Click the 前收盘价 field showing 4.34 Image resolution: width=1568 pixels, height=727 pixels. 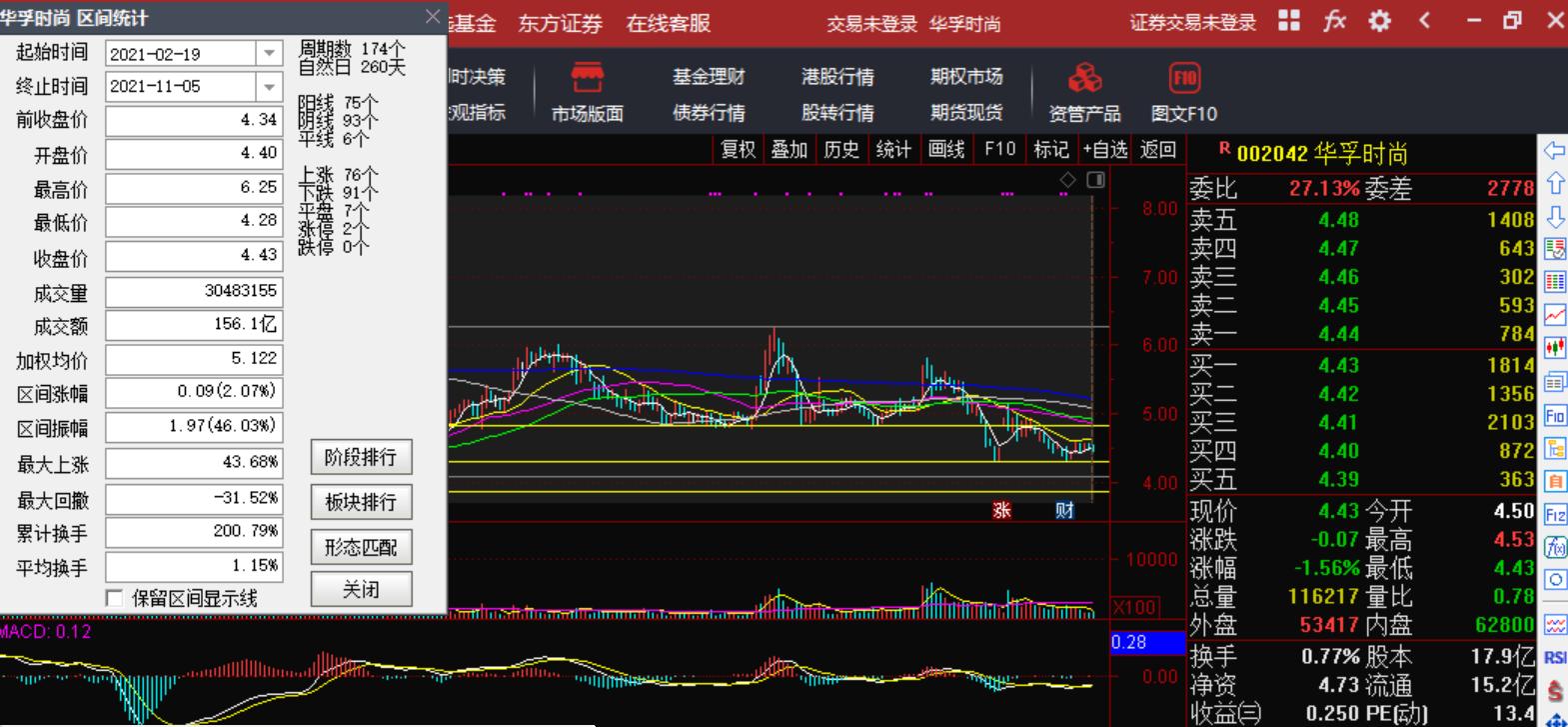[x=194, y=120]
